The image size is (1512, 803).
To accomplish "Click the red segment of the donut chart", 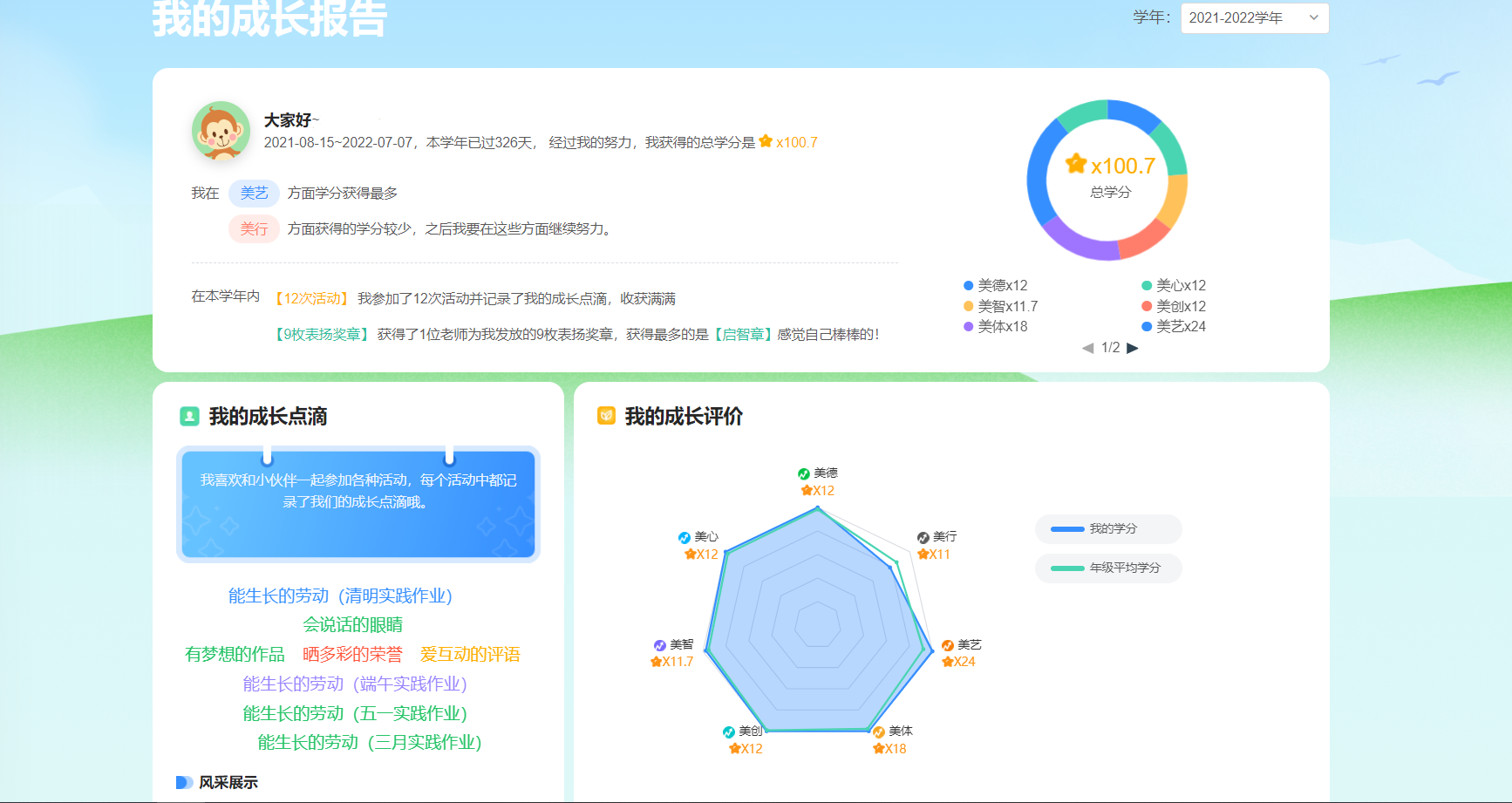I will [1145, 239].
